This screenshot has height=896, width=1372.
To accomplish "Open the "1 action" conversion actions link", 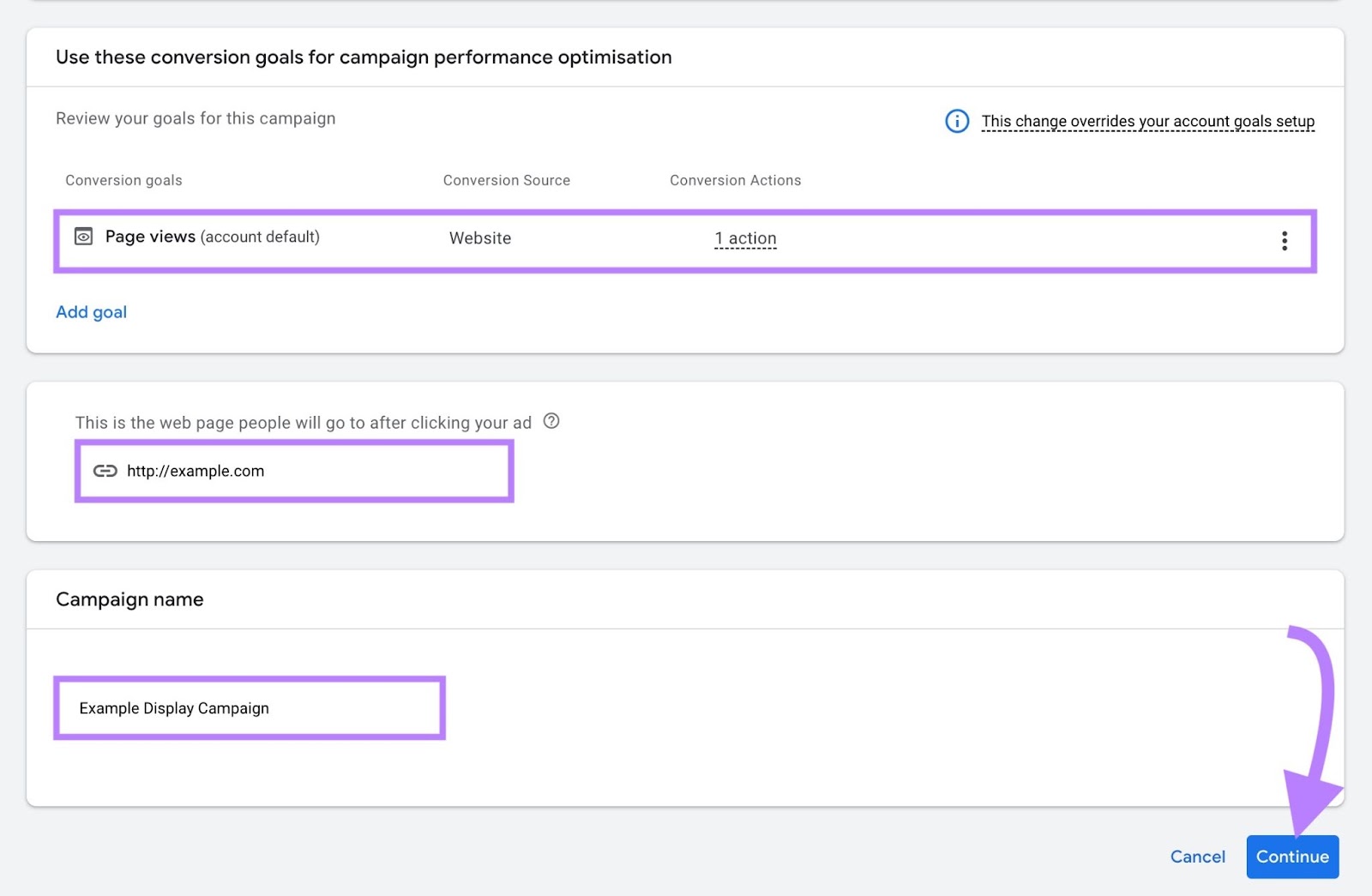I will [x=744, y=238].
